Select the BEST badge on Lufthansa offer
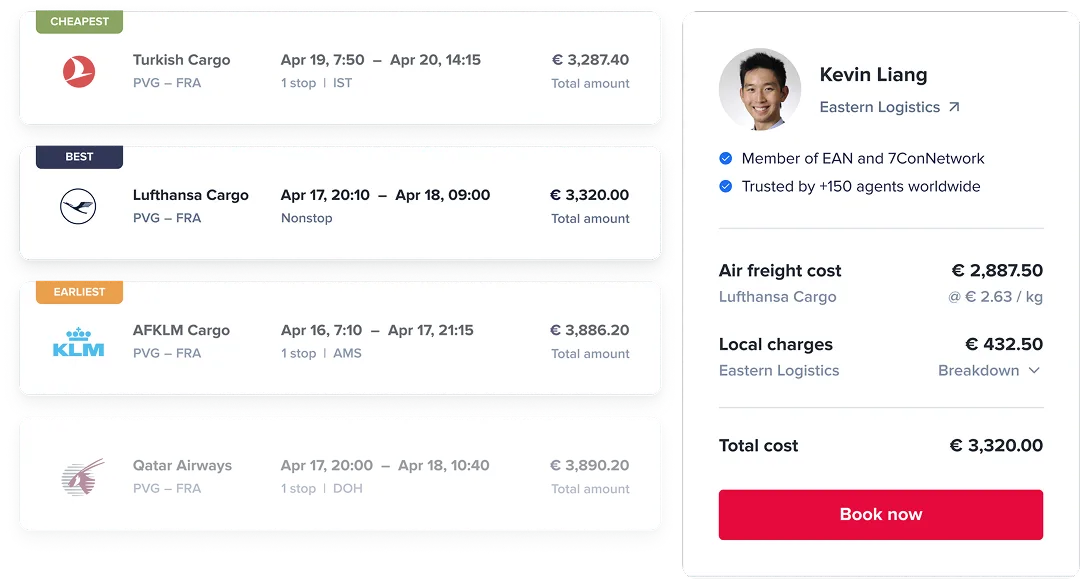The height and width of the screenshot is (579, 1080). (79, 156)
